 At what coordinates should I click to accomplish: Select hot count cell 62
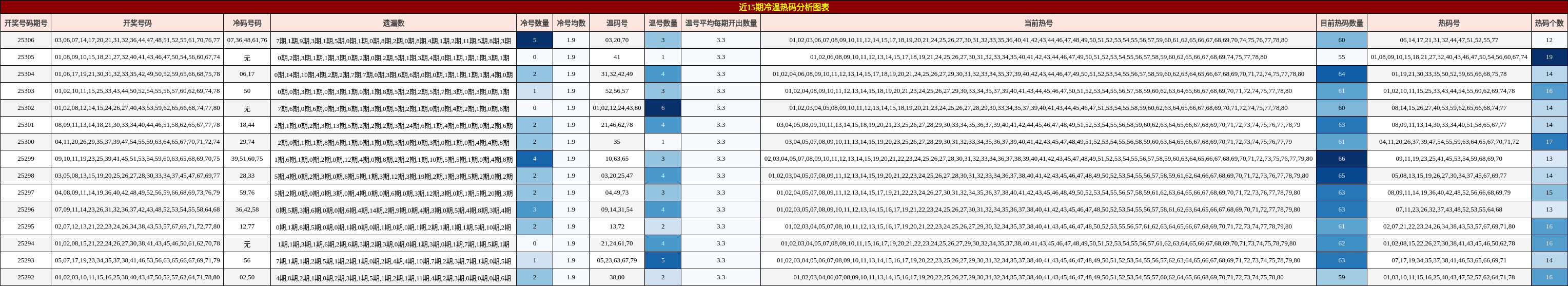[x=1342, y=243]
